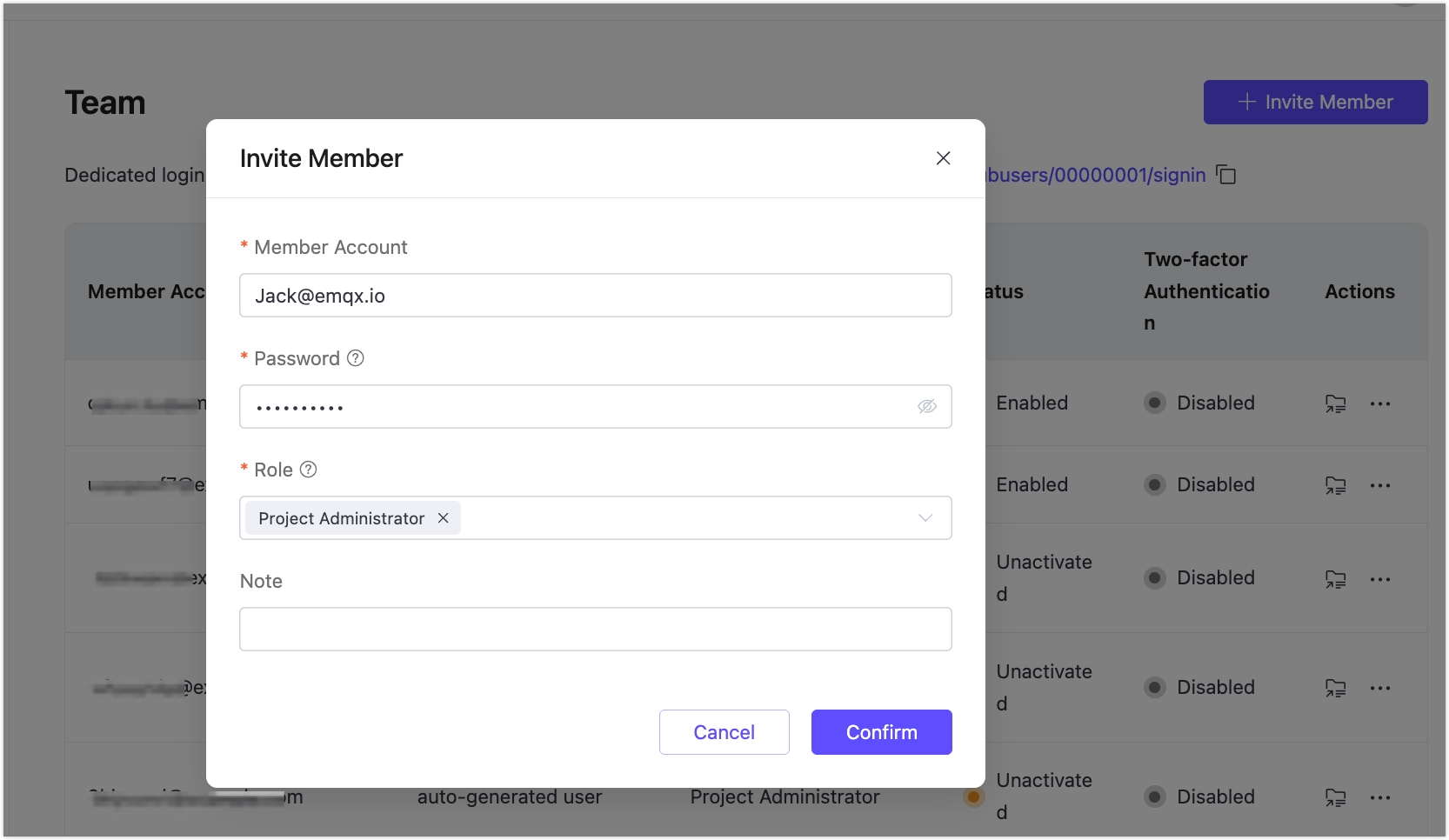This screenshot has height=840, width=1449.
Task: Expand the Role dropdown arrow
Action: (x=925, y=518)
